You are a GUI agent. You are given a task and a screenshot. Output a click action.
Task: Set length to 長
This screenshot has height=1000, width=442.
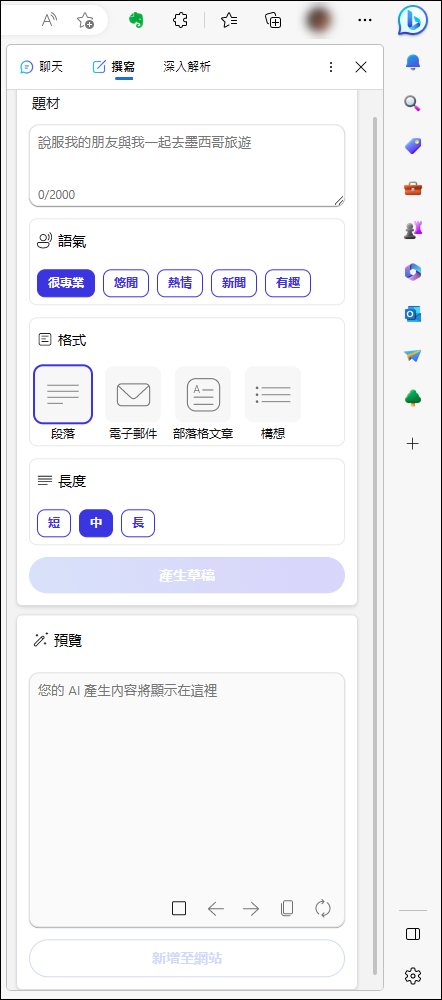click(138, 523)
